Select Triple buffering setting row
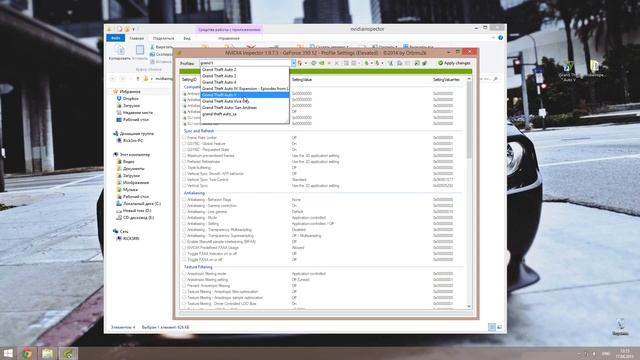The image size is (640, 360). pos(322,168)
